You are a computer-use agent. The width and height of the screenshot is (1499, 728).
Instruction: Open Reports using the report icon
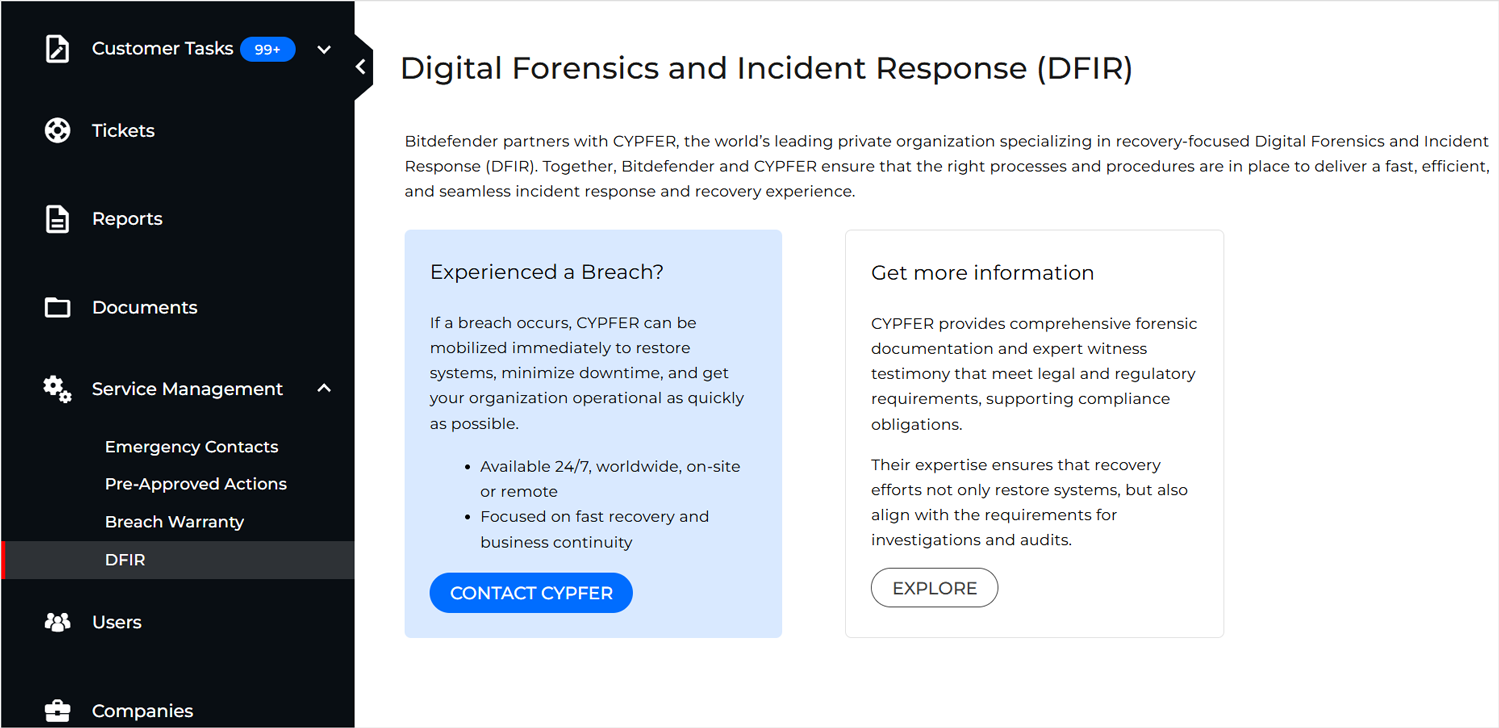point(57,218)
